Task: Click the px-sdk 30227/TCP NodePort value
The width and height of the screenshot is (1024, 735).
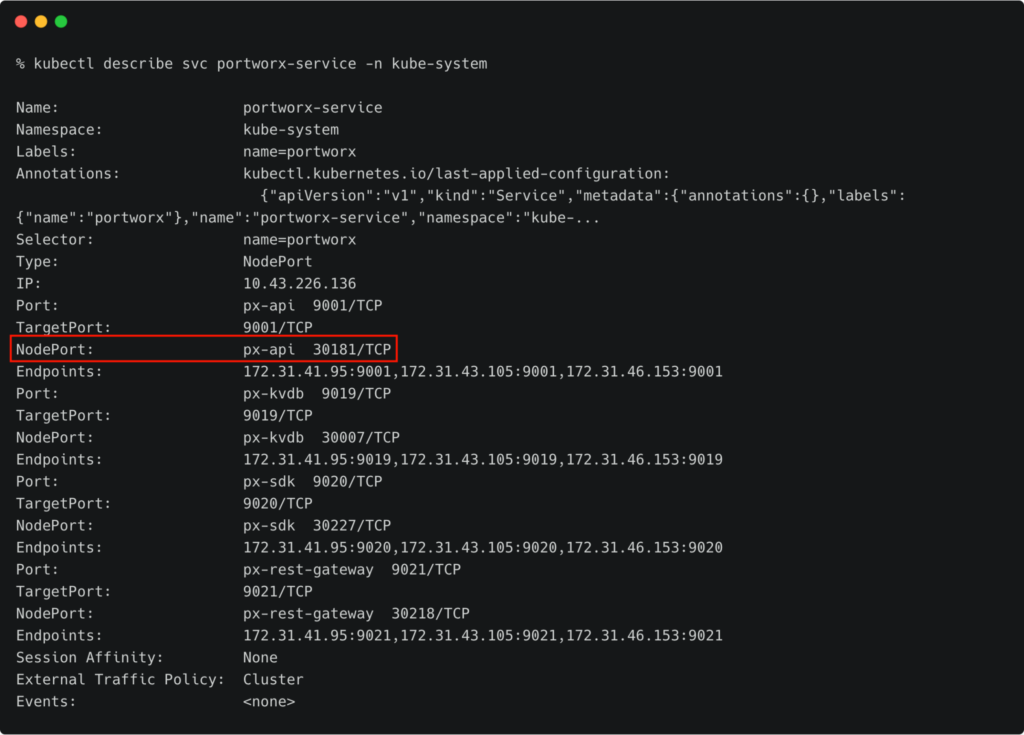Action: (x=317, y=526)
